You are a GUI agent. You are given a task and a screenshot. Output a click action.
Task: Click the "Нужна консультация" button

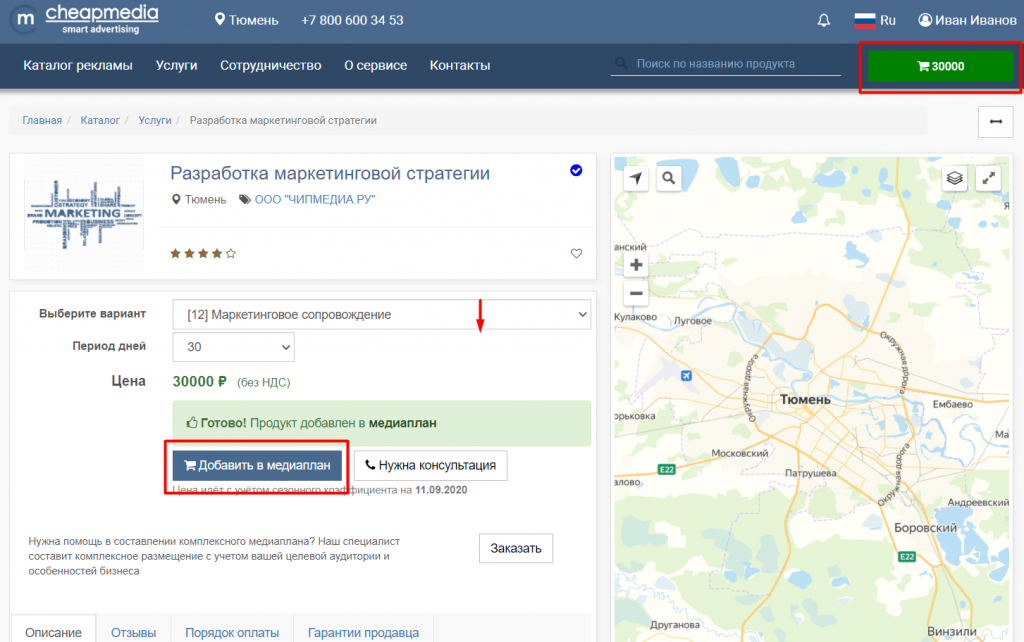pos(430,465)
